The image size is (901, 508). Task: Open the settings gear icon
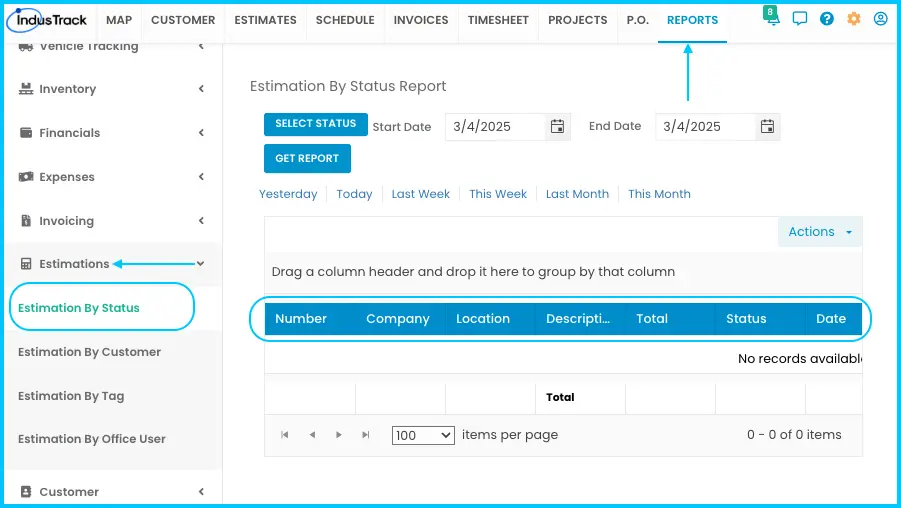click(854, 19)
